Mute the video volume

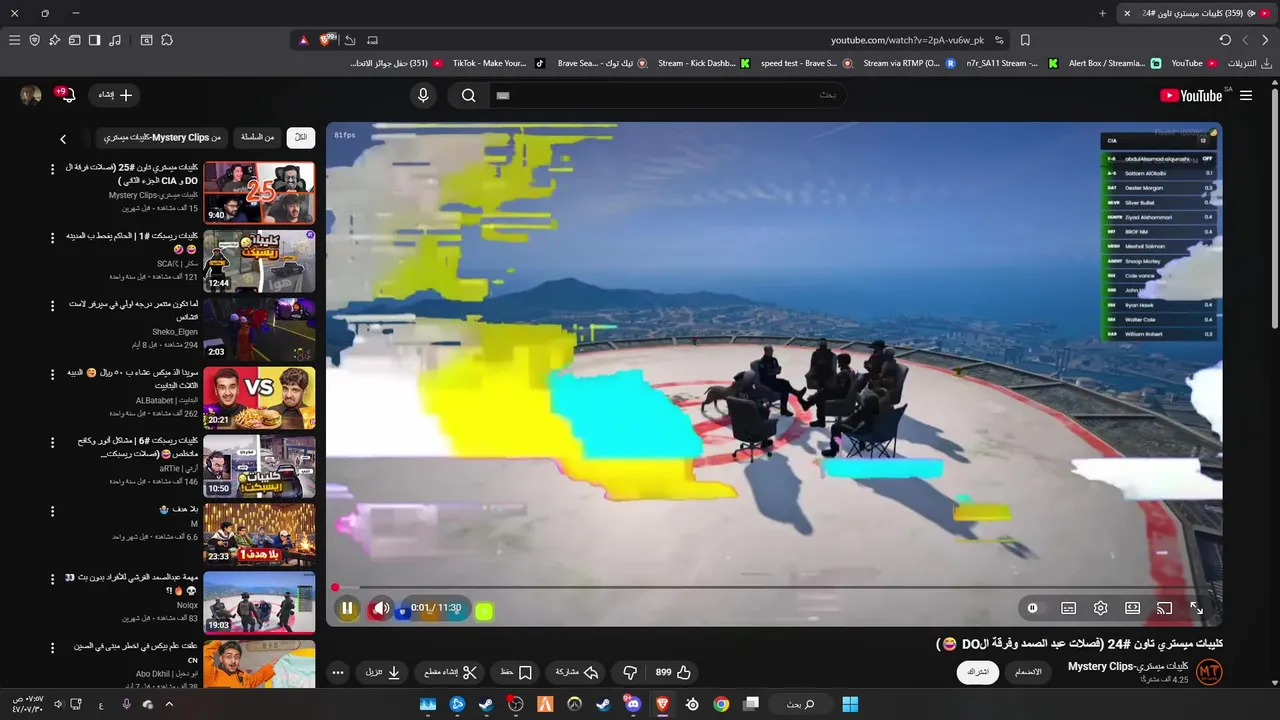[x=380, y=608]
